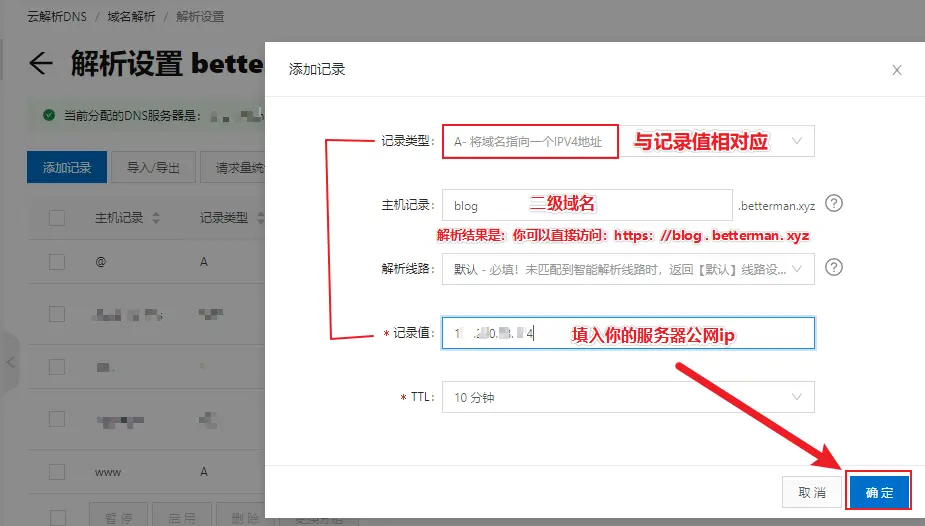Click the @ host record cell
Viewport: 925px width, 526px height.
[100, 262]
